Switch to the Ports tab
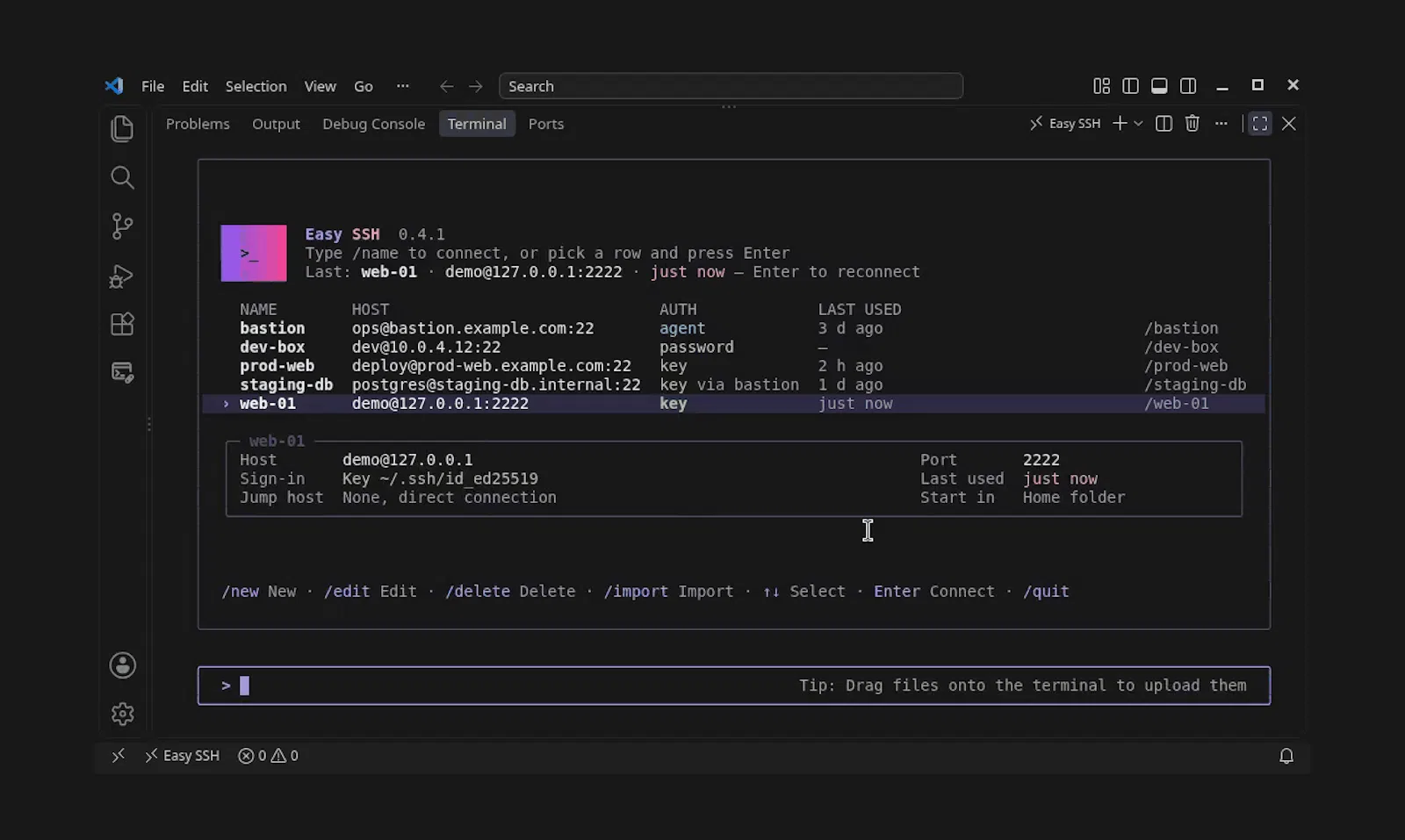1405x840 pixels. 546,124
